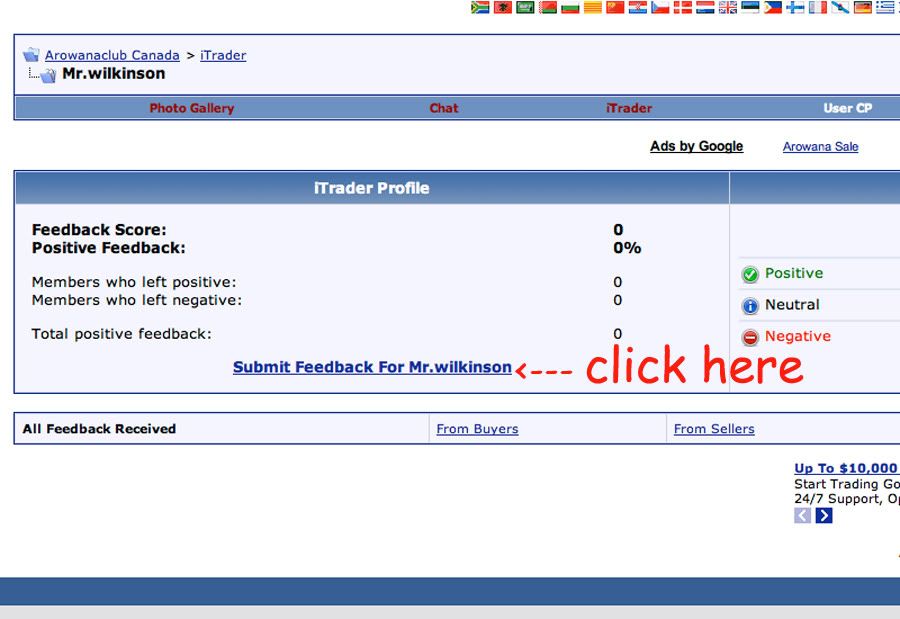Screen dimensions: 900x619
Task: Show feedback From Buyers
Action: 477,429
